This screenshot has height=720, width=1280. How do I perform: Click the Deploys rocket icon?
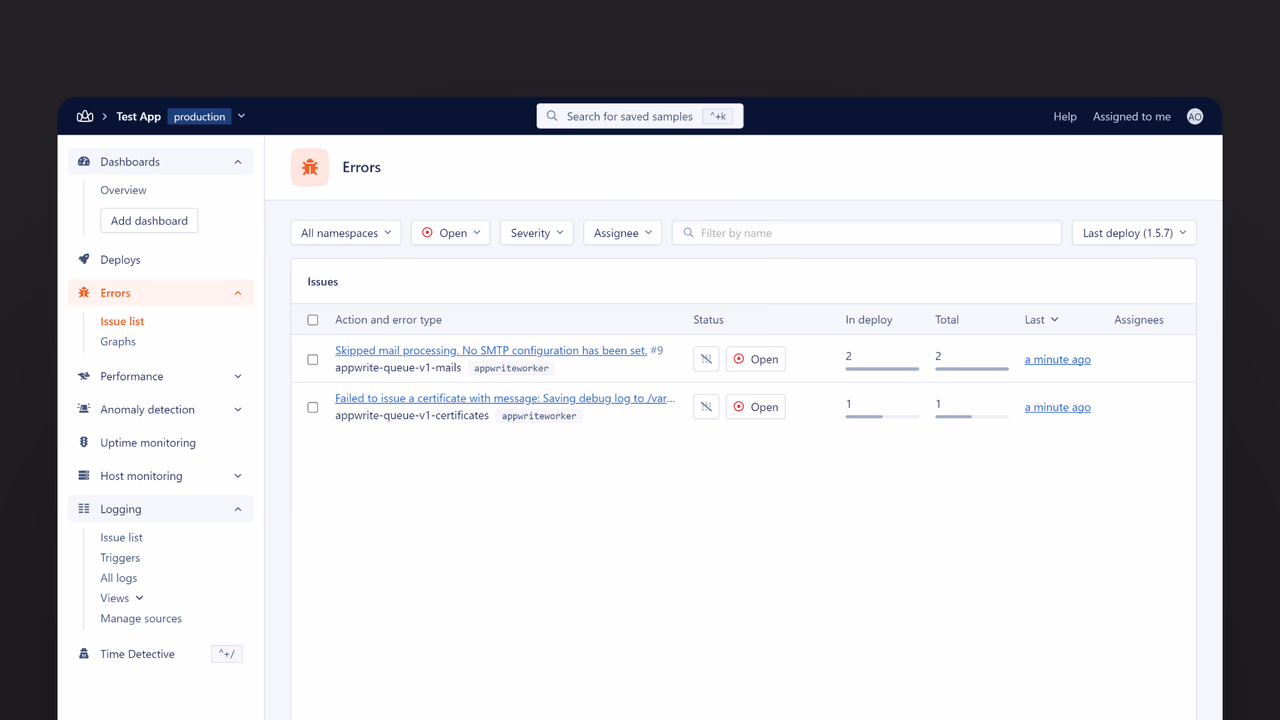pyautogui.click(x=84, y=259)
